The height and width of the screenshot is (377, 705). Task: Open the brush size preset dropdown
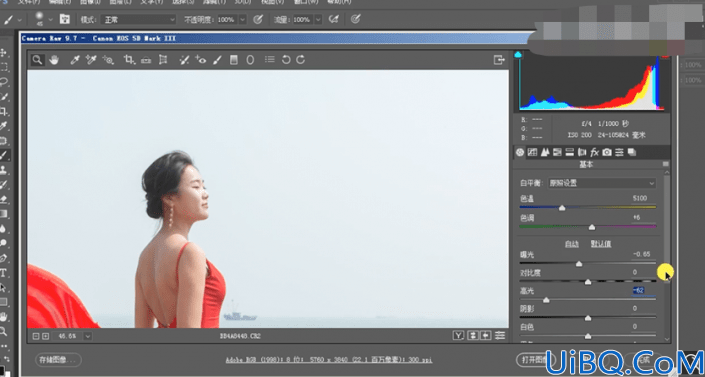click(50, 20)
